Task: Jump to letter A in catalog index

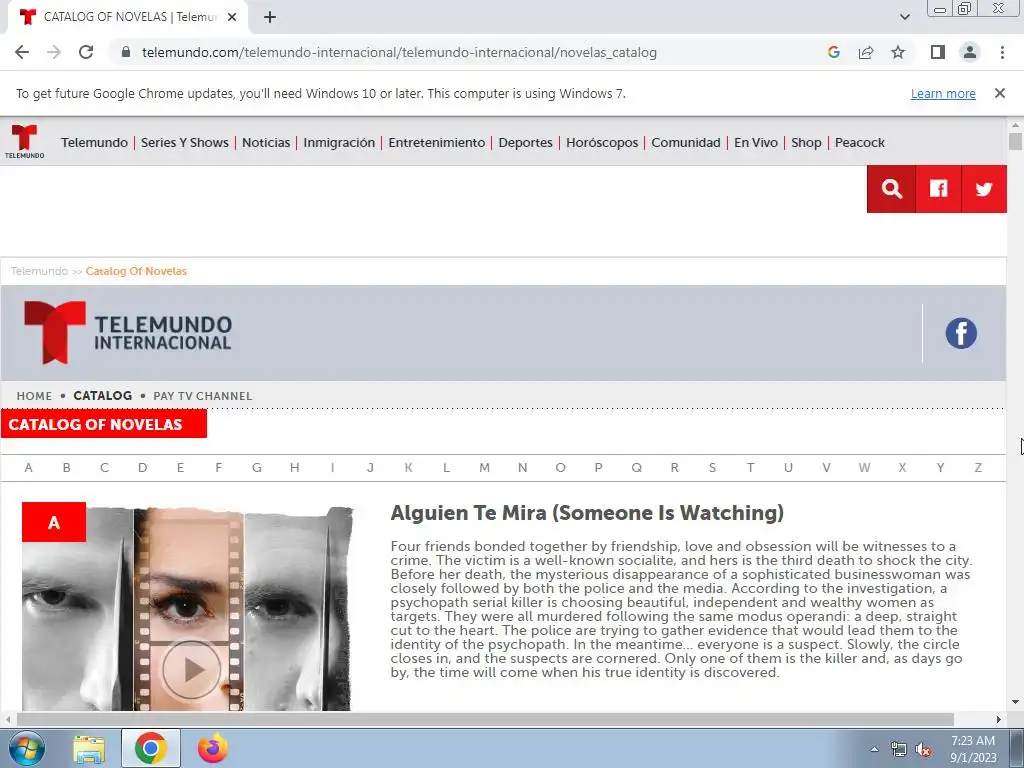Action: coord(28,468)
